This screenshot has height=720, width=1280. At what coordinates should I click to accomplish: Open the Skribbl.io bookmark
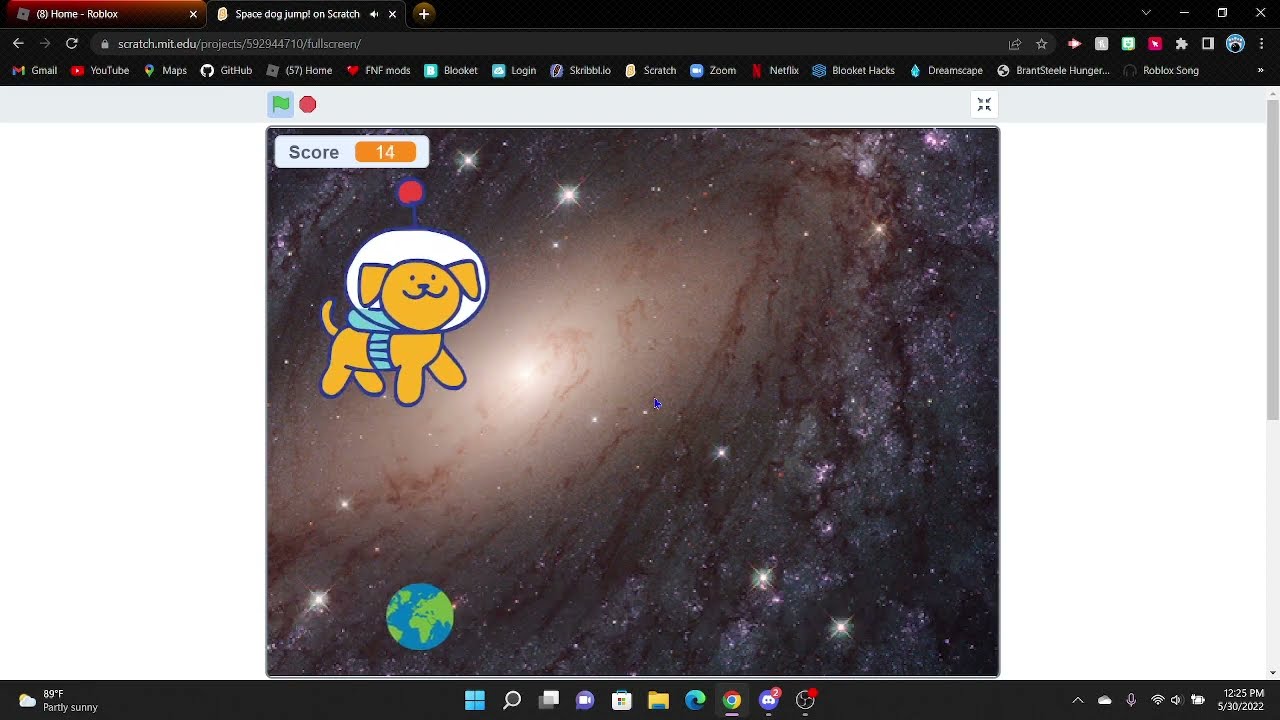(x=581, y=71)
